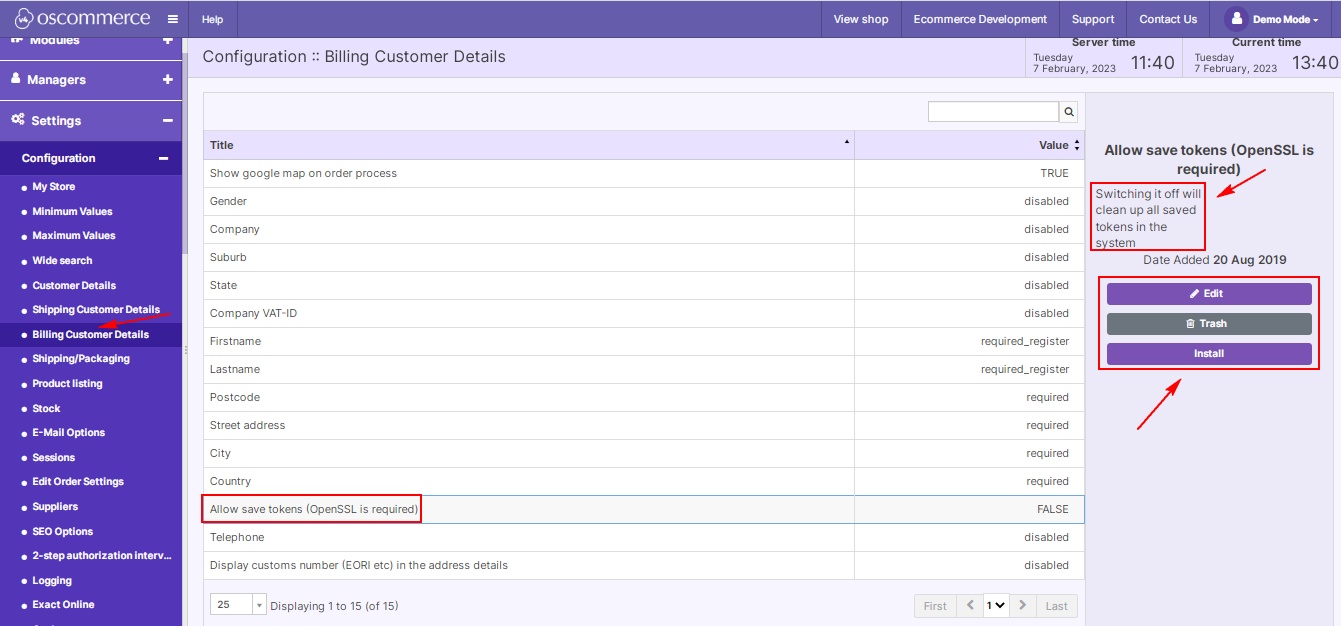Image resolution: width=1341 pixels, height=626 pixels.
Task: Go to Last page of results
Action: 1057,606
